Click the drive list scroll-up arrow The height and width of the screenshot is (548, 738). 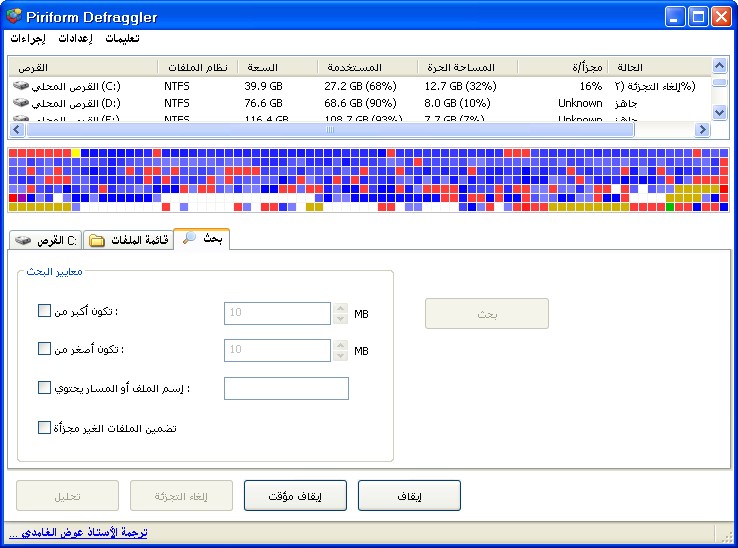(719, 65)
